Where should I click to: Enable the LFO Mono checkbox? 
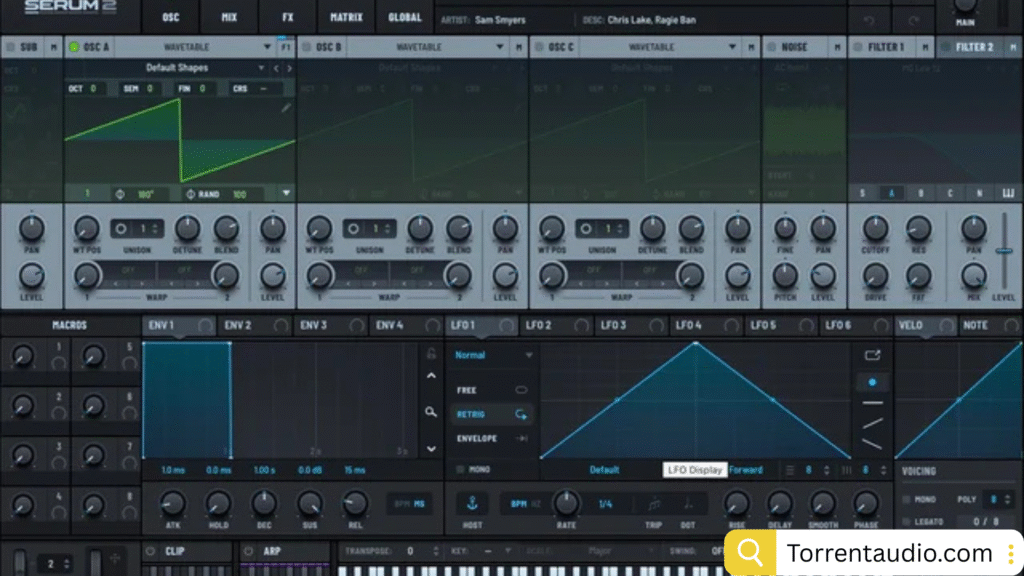click(460, 469)
